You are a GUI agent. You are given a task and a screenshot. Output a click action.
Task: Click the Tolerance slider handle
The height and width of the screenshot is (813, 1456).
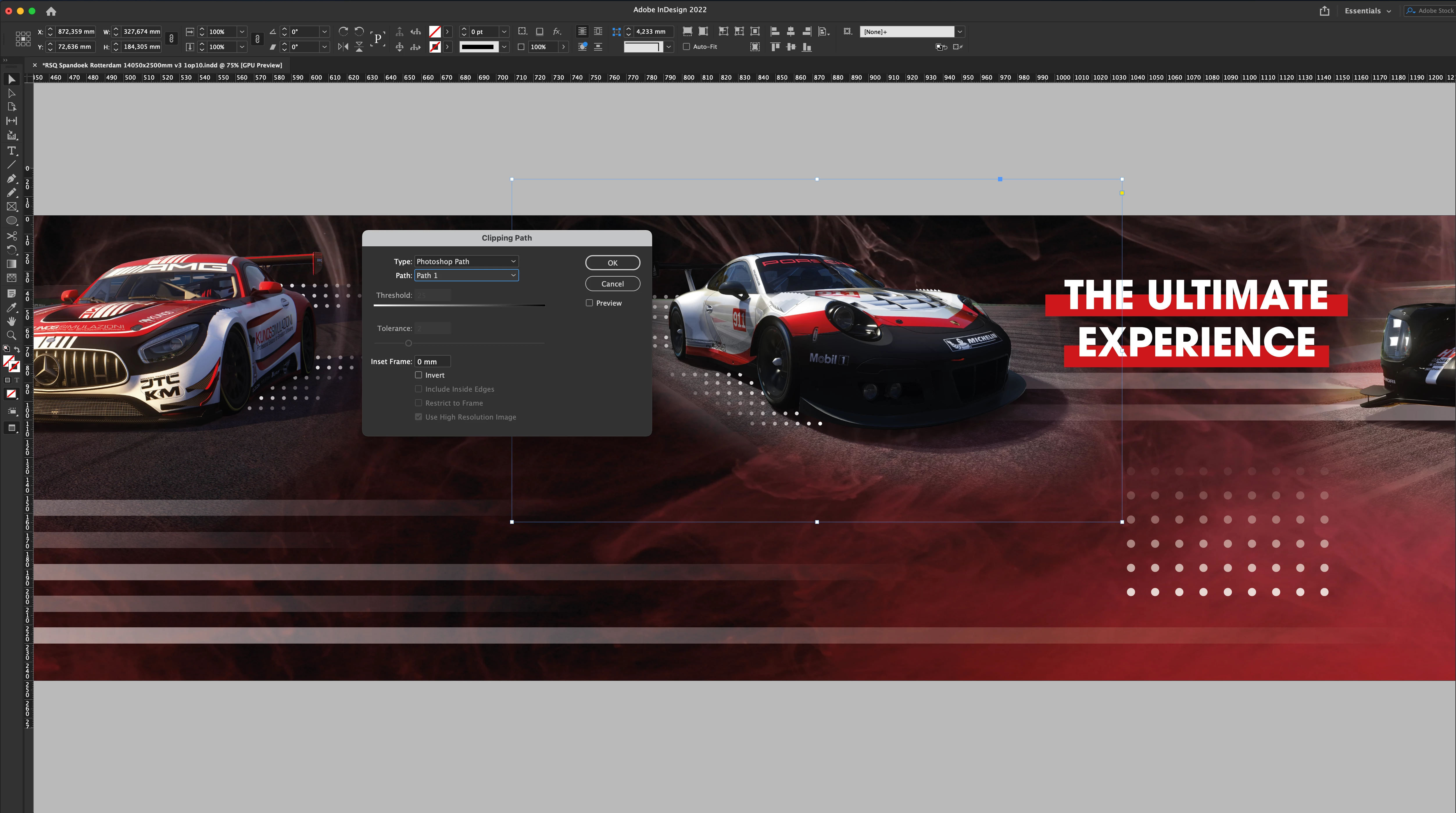pyautogui.click(x=409, y=343)
